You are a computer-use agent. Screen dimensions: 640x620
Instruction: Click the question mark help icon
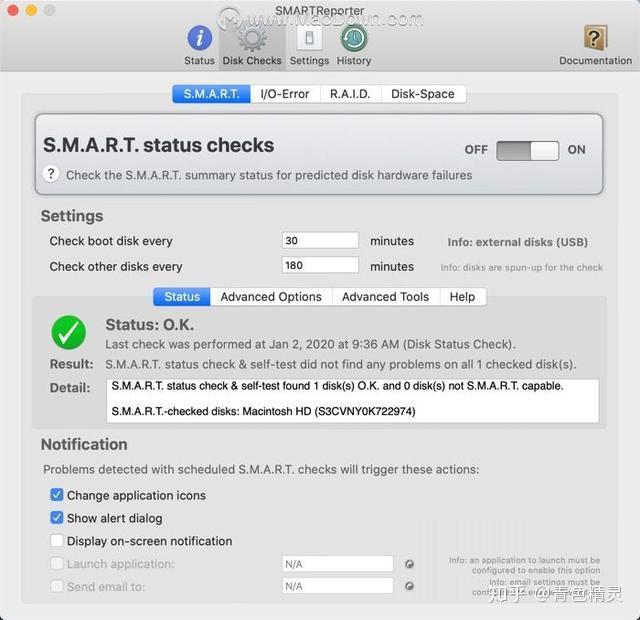[51, 174]
